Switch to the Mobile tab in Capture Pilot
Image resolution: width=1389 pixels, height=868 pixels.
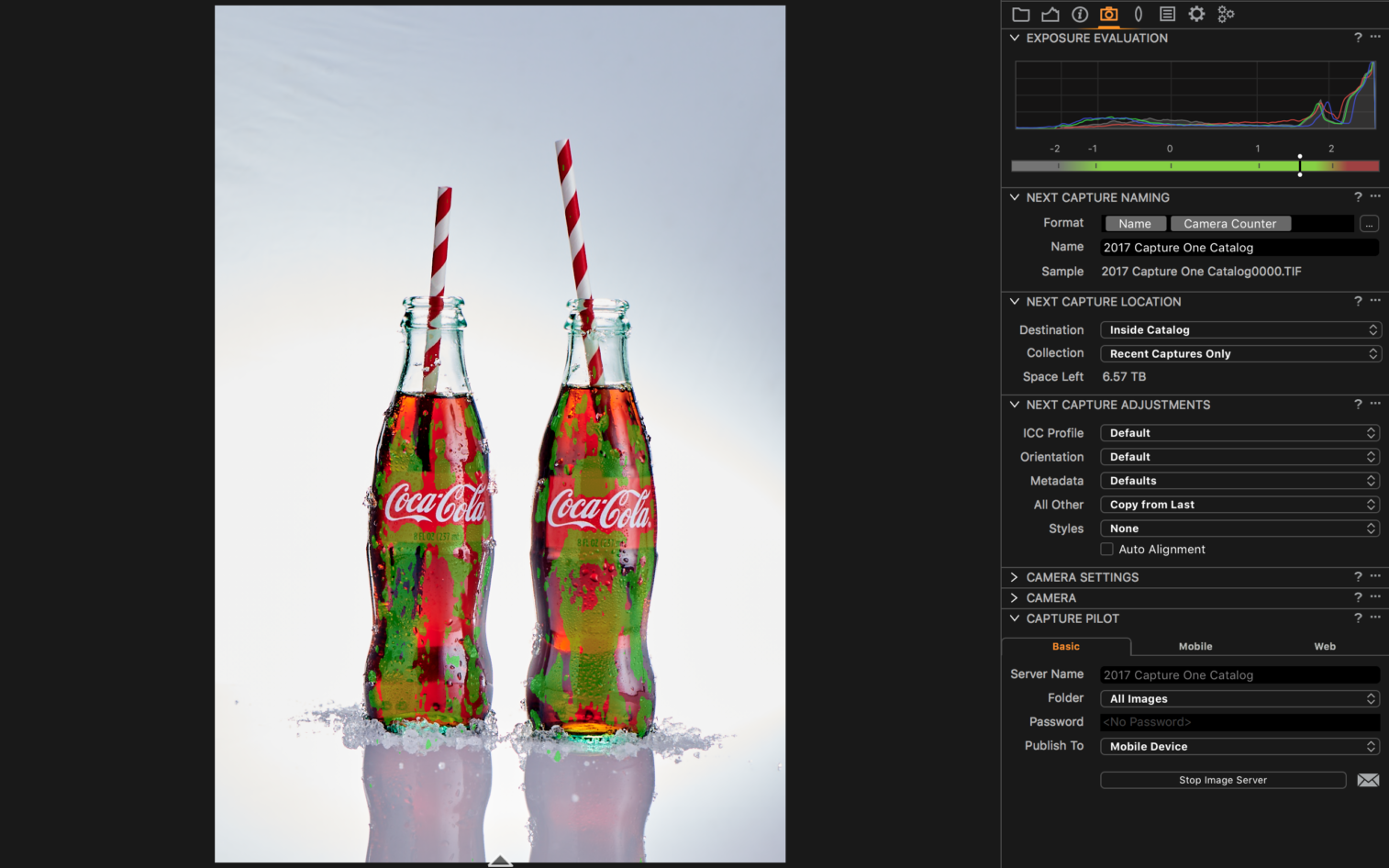pos(1195,646)
